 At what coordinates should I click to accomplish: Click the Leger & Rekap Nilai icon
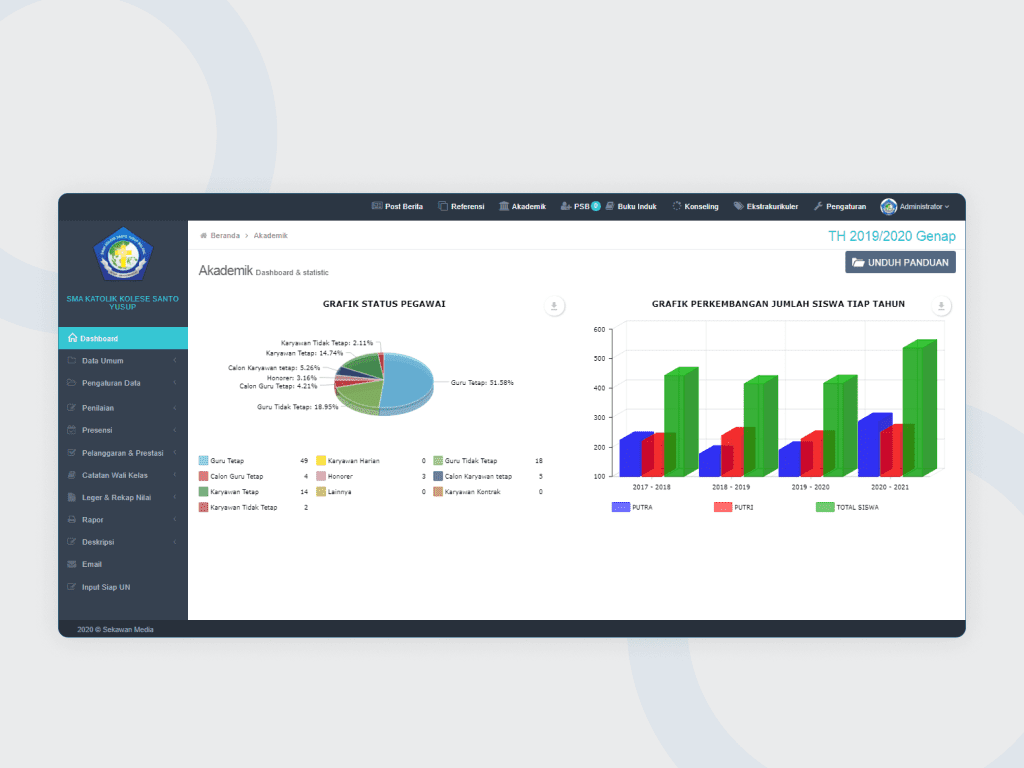point(72,497)
